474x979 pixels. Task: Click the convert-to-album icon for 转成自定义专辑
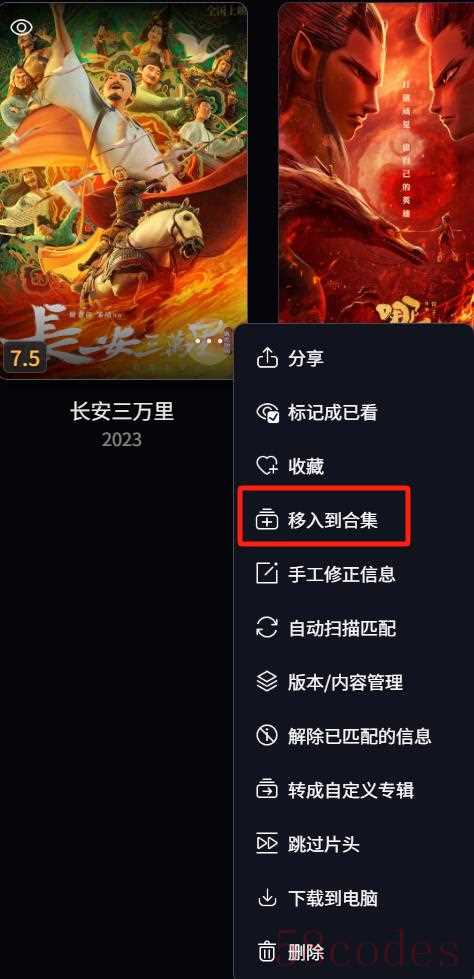[267, 790]
